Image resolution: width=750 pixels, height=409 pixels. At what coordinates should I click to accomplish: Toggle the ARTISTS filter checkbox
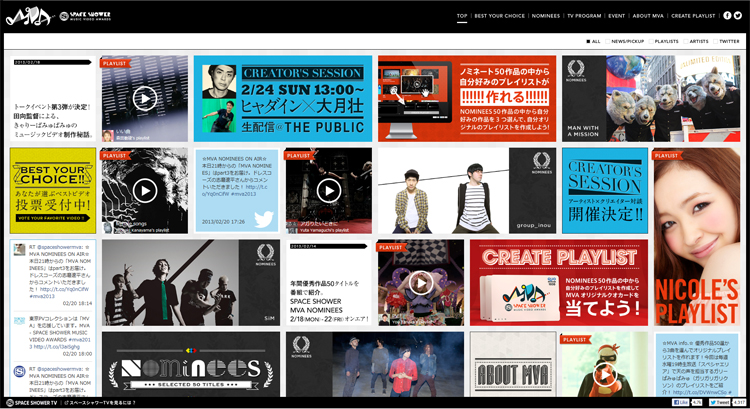click(x=685, y=42)
